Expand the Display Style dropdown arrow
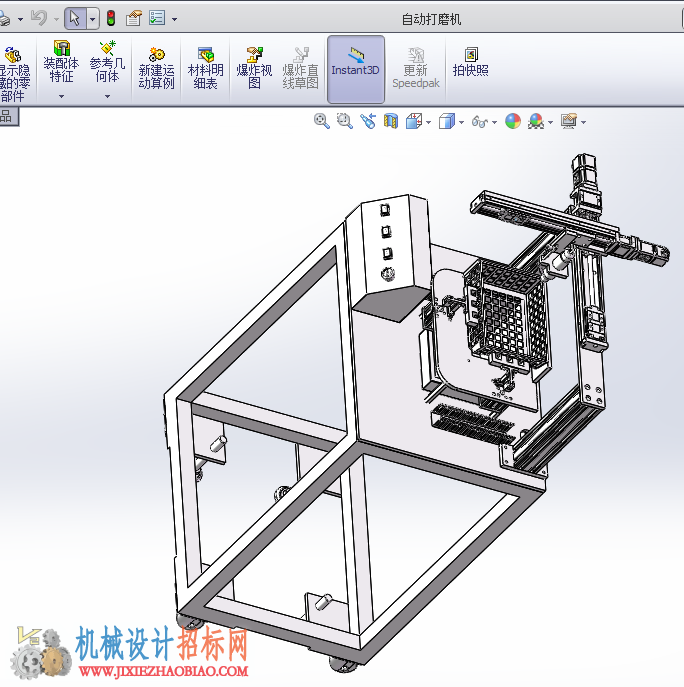 (x=461, y=122)
